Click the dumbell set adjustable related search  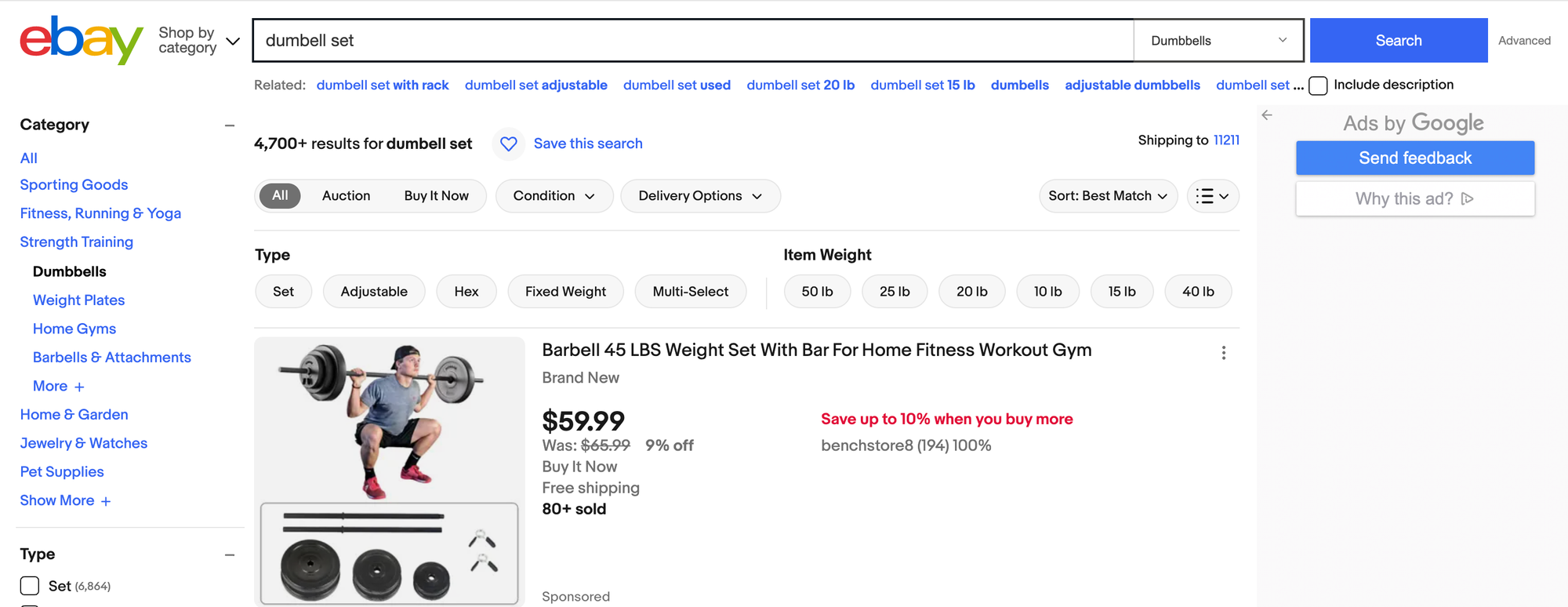pyautogui.click(x=536, y=85)
